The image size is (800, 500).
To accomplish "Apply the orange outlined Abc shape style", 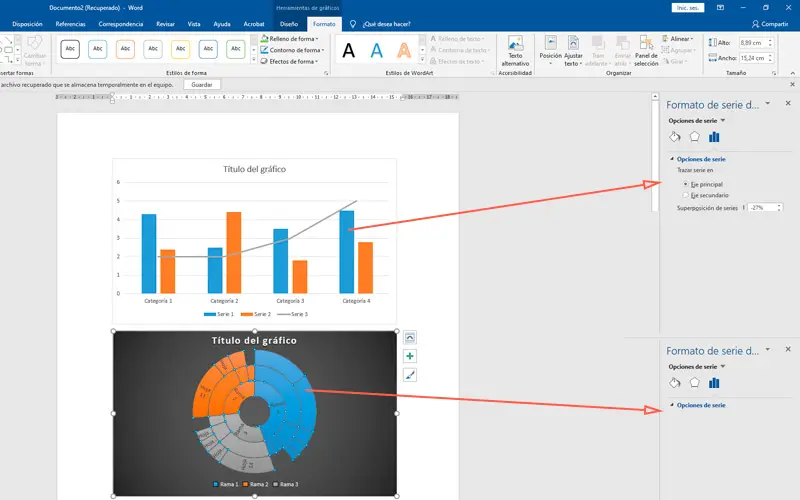I will [125, 49].
